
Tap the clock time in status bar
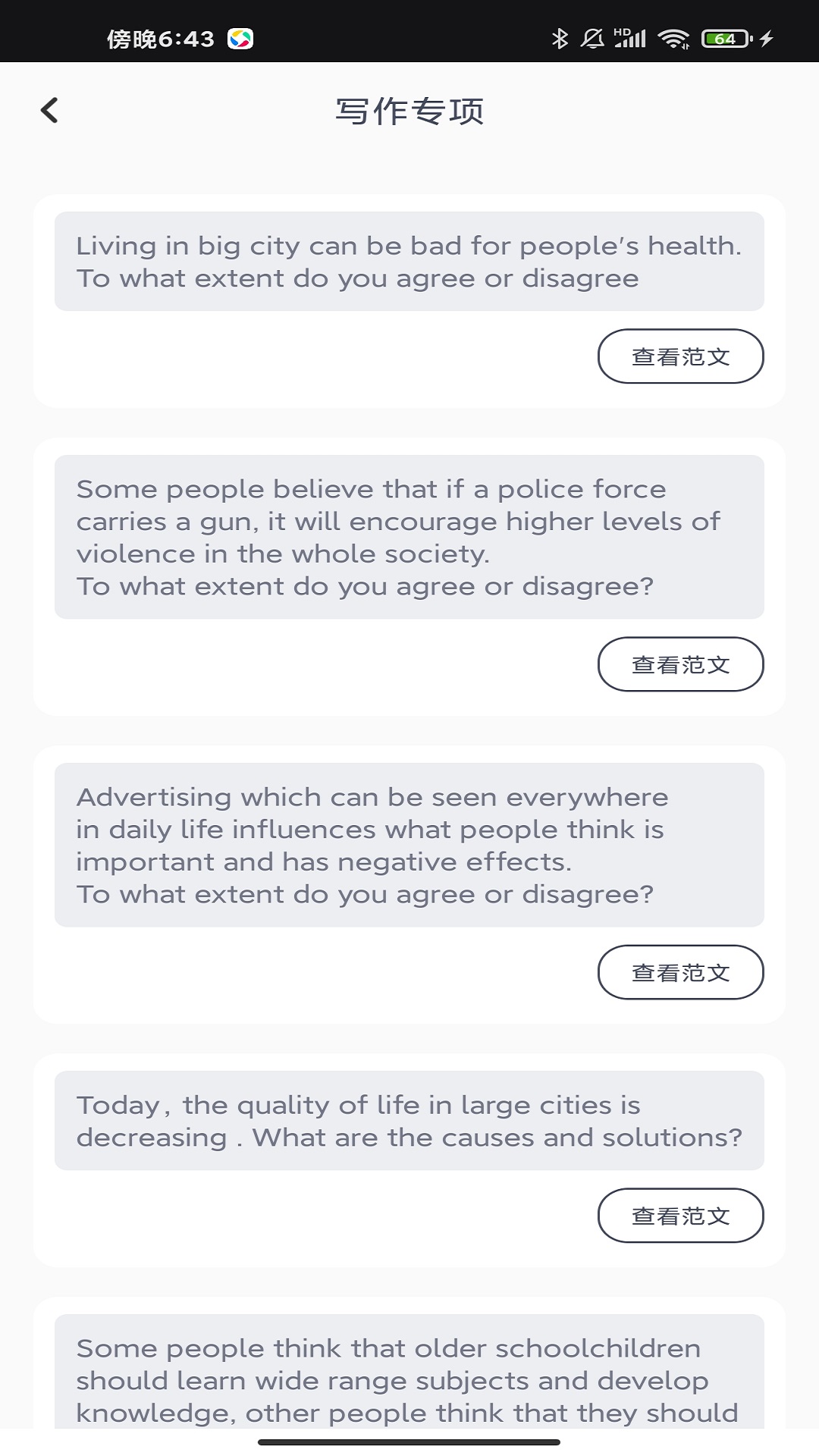tap(161, 39)
